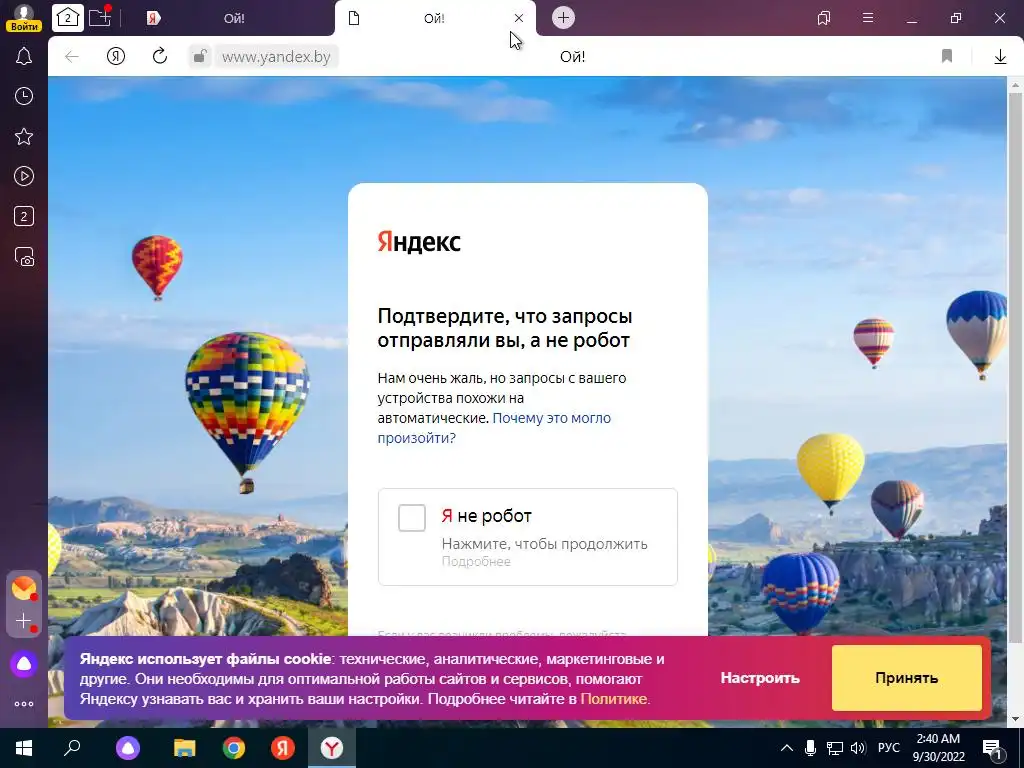Open Yandex Mail icon in sidebar
The height and width of the screenshot is (768, 1024).
[24, 588]
